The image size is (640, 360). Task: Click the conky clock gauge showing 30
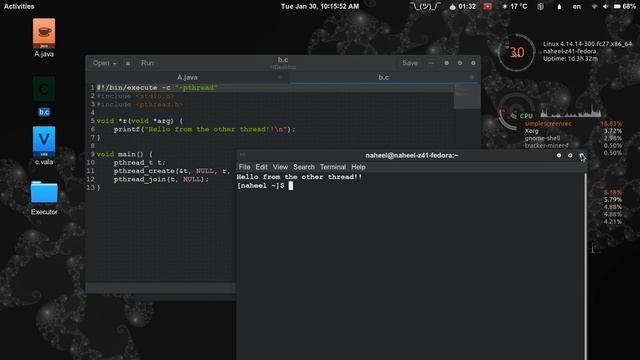coord(516,53)
